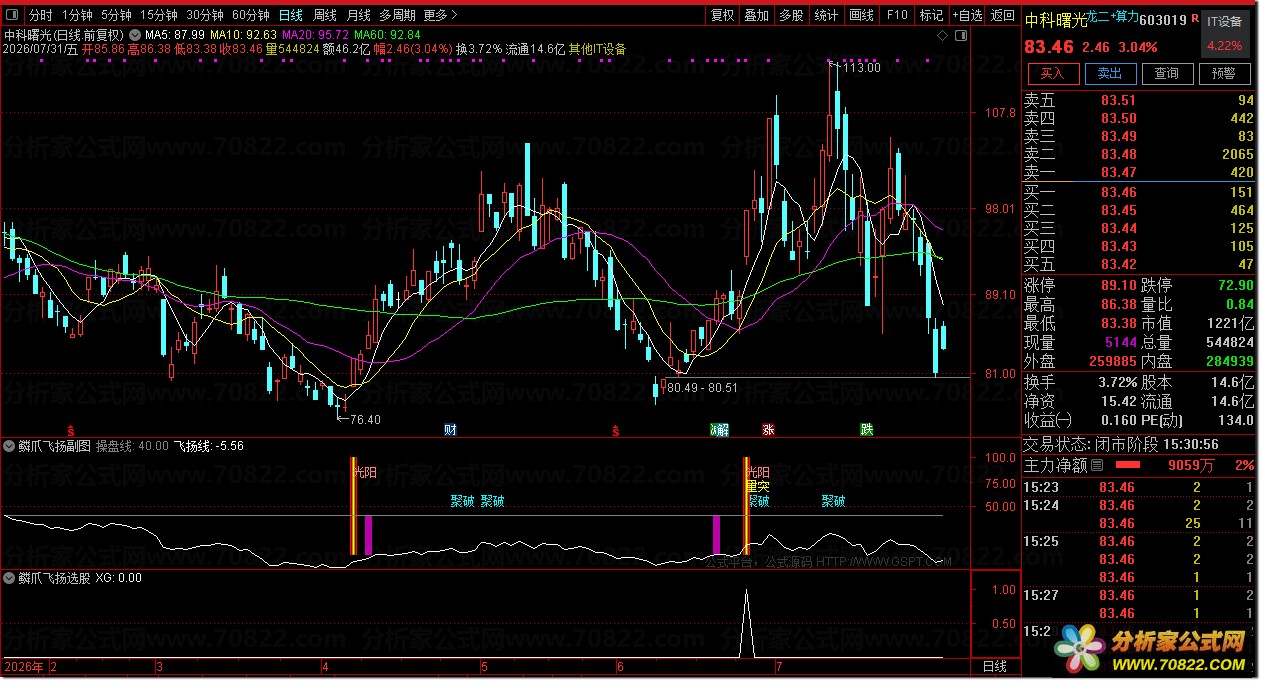Open the 统计 statistics tool
1262x681 pixels.
(826, 15)
